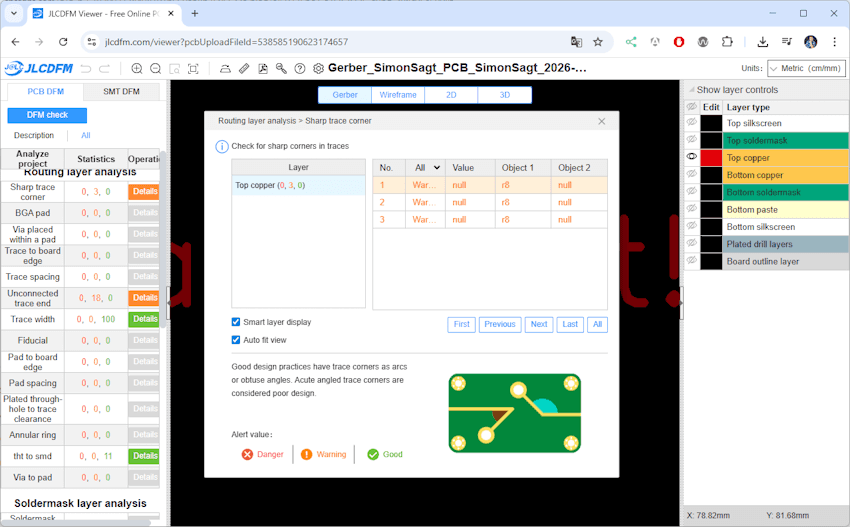Screen dimensions: 850x527
Task: Select the Top copper (0, 3, 0) layer row
Action: click(298, 185)
